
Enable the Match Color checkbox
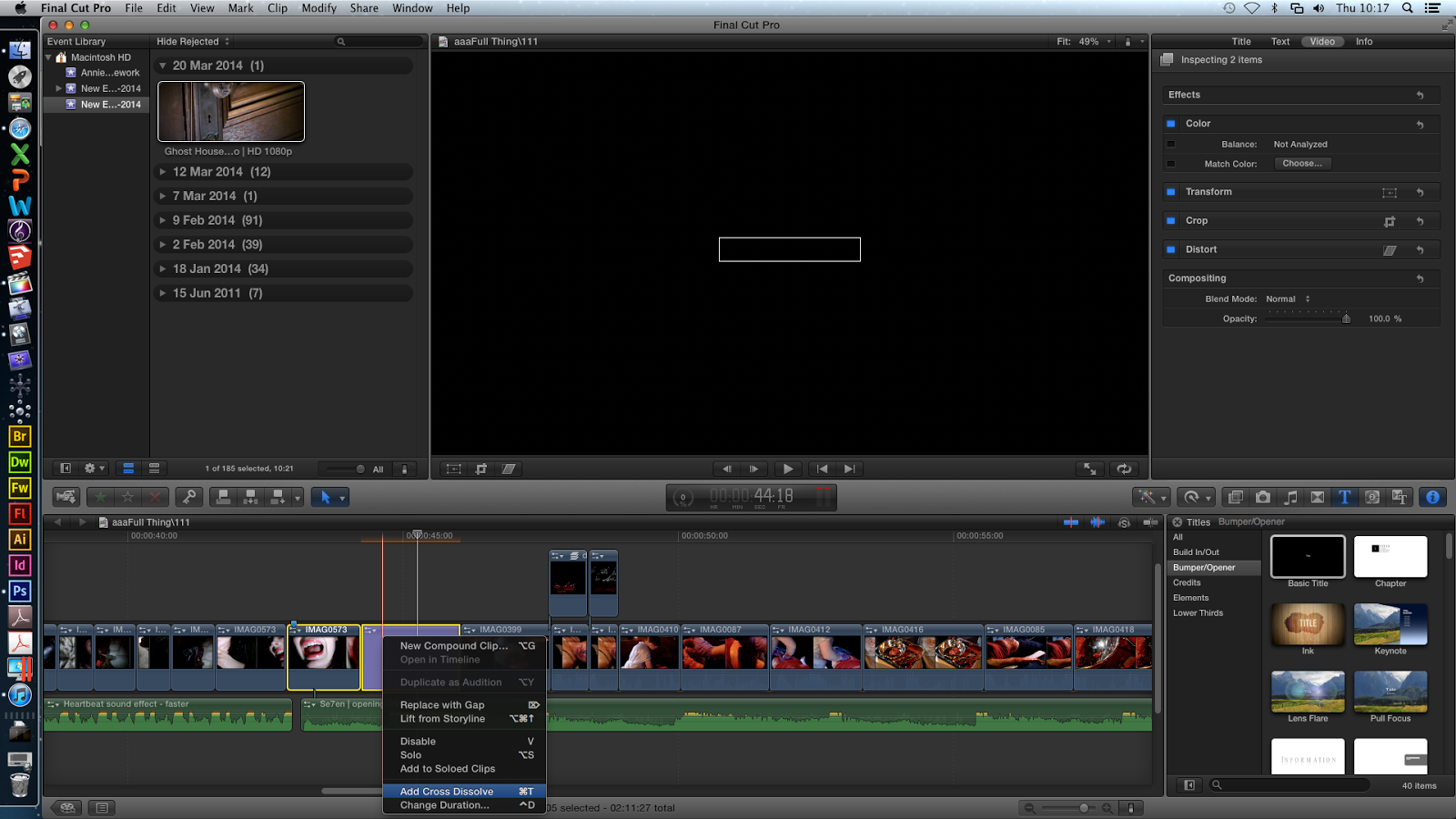[1171, 164]
